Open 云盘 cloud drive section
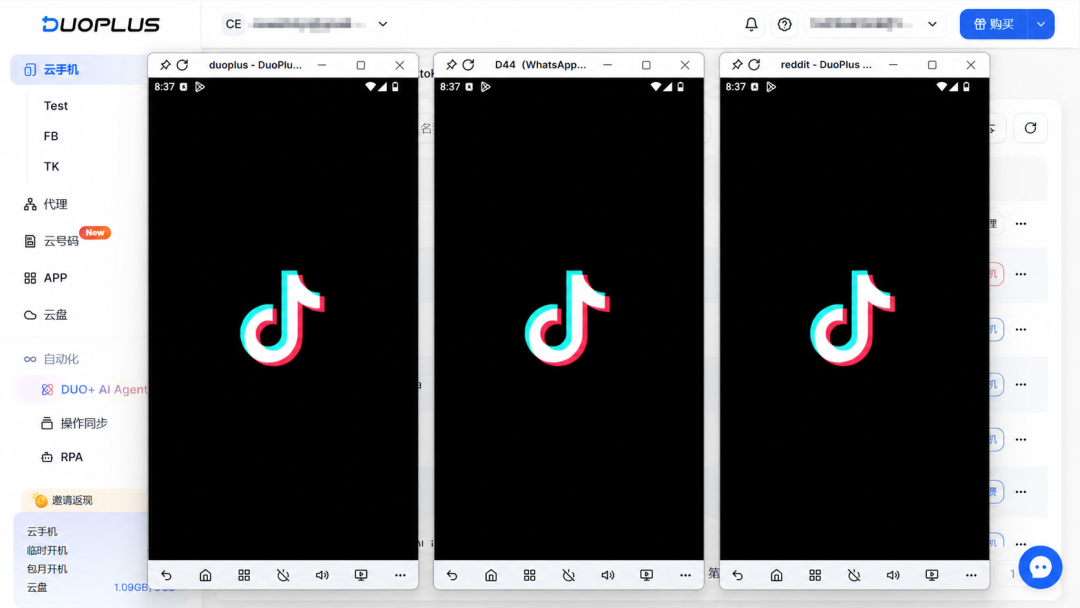The height and width of the screenshot is (608, 1080). click(45, 315)
